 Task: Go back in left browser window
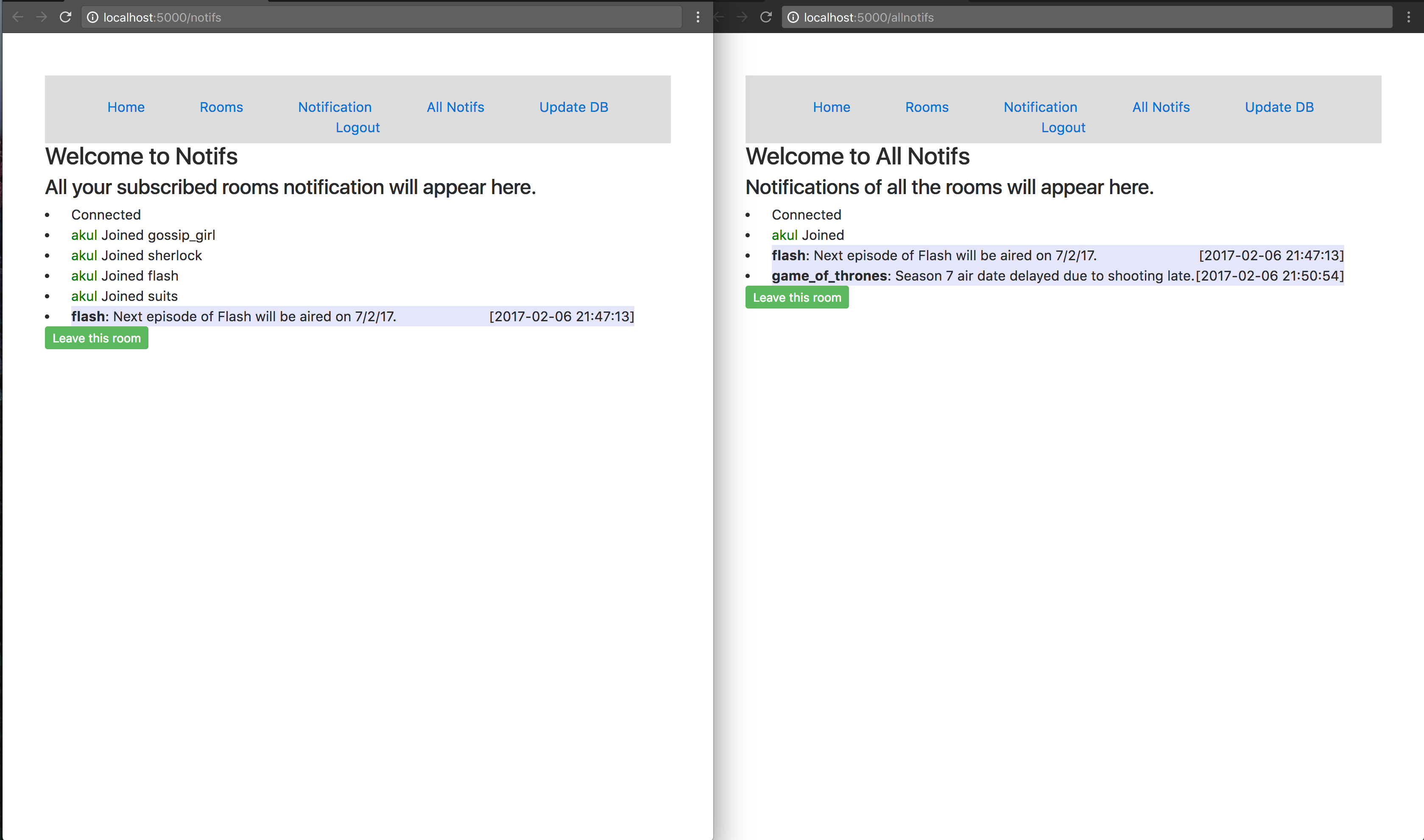coord(17,17)
